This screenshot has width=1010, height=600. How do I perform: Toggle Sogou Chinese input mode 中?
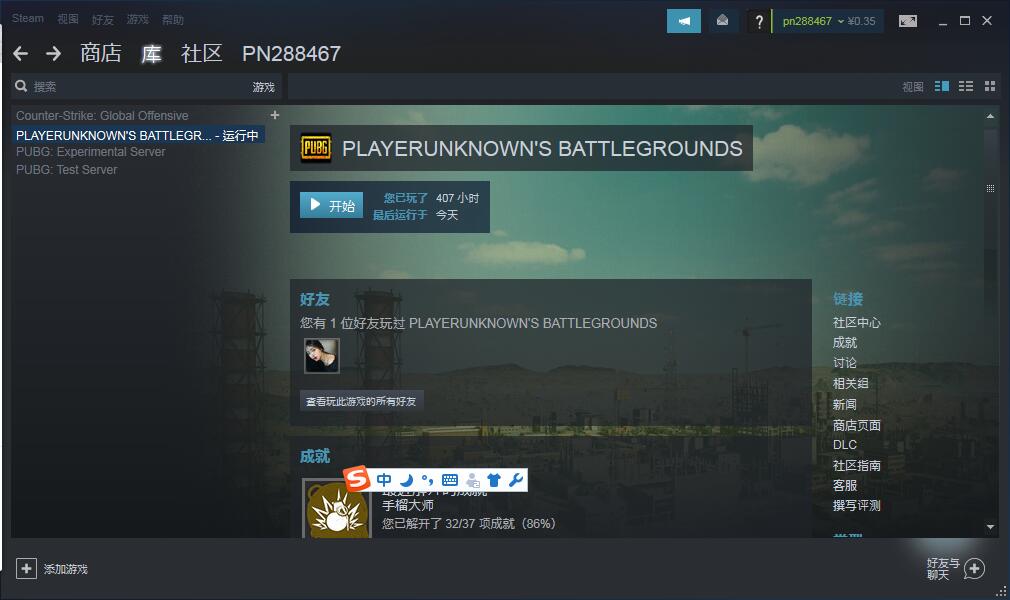click(384, 479)
